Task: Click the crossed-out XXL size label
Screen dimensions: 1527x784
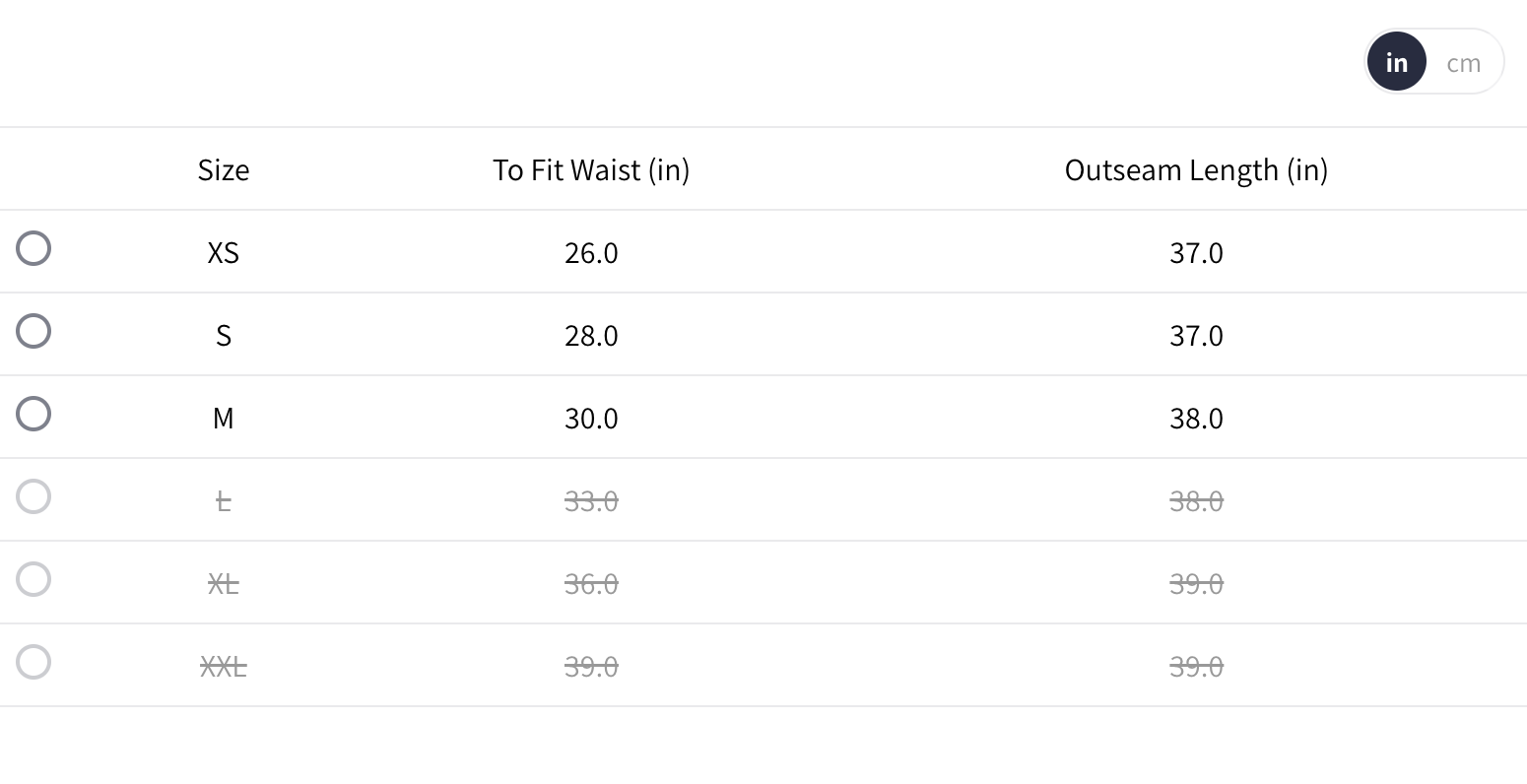Action: point(224,667)
